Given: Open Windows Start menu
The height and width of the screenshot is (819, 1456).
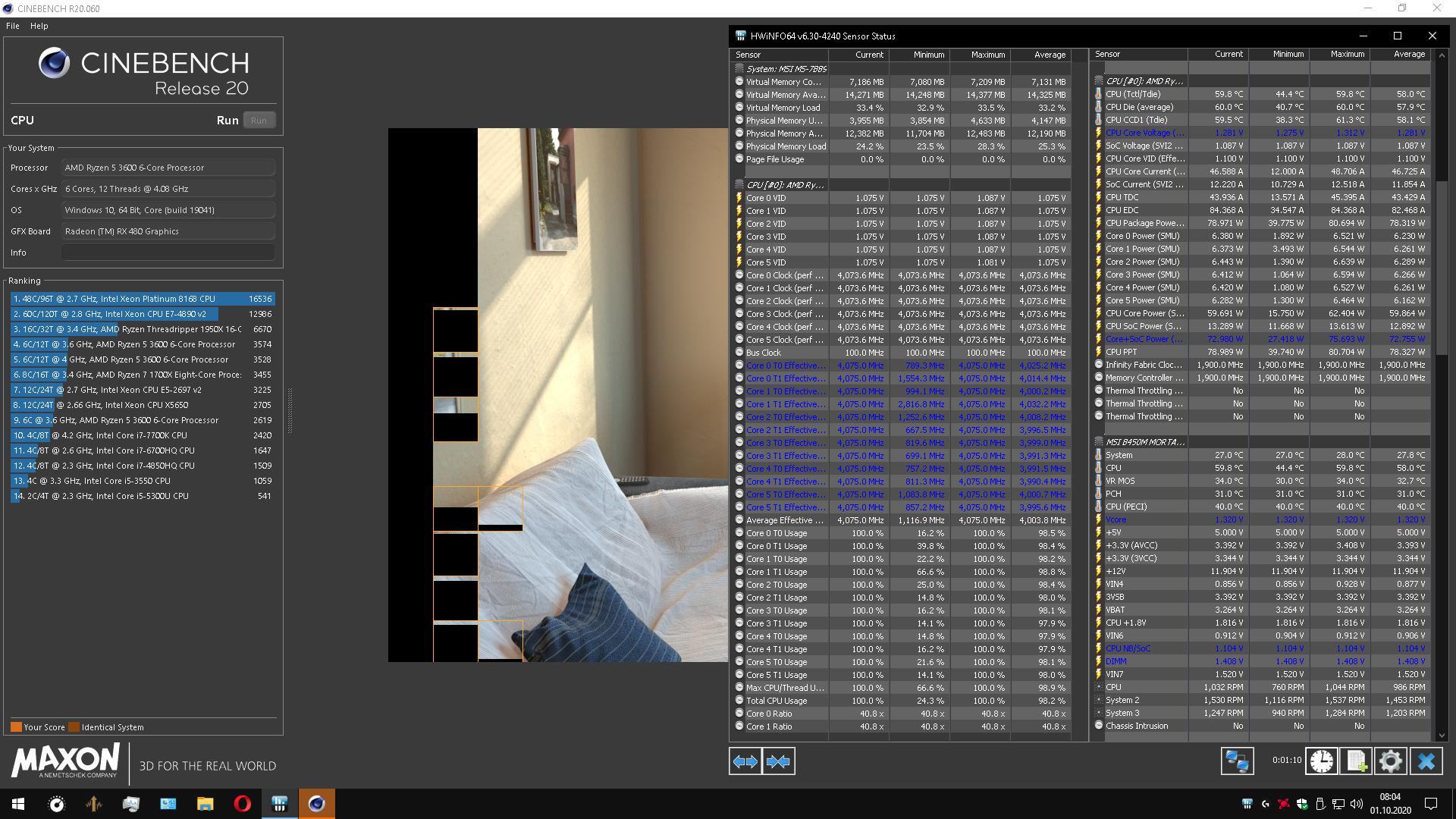Looking at the screenshot, I should [18, 804].
